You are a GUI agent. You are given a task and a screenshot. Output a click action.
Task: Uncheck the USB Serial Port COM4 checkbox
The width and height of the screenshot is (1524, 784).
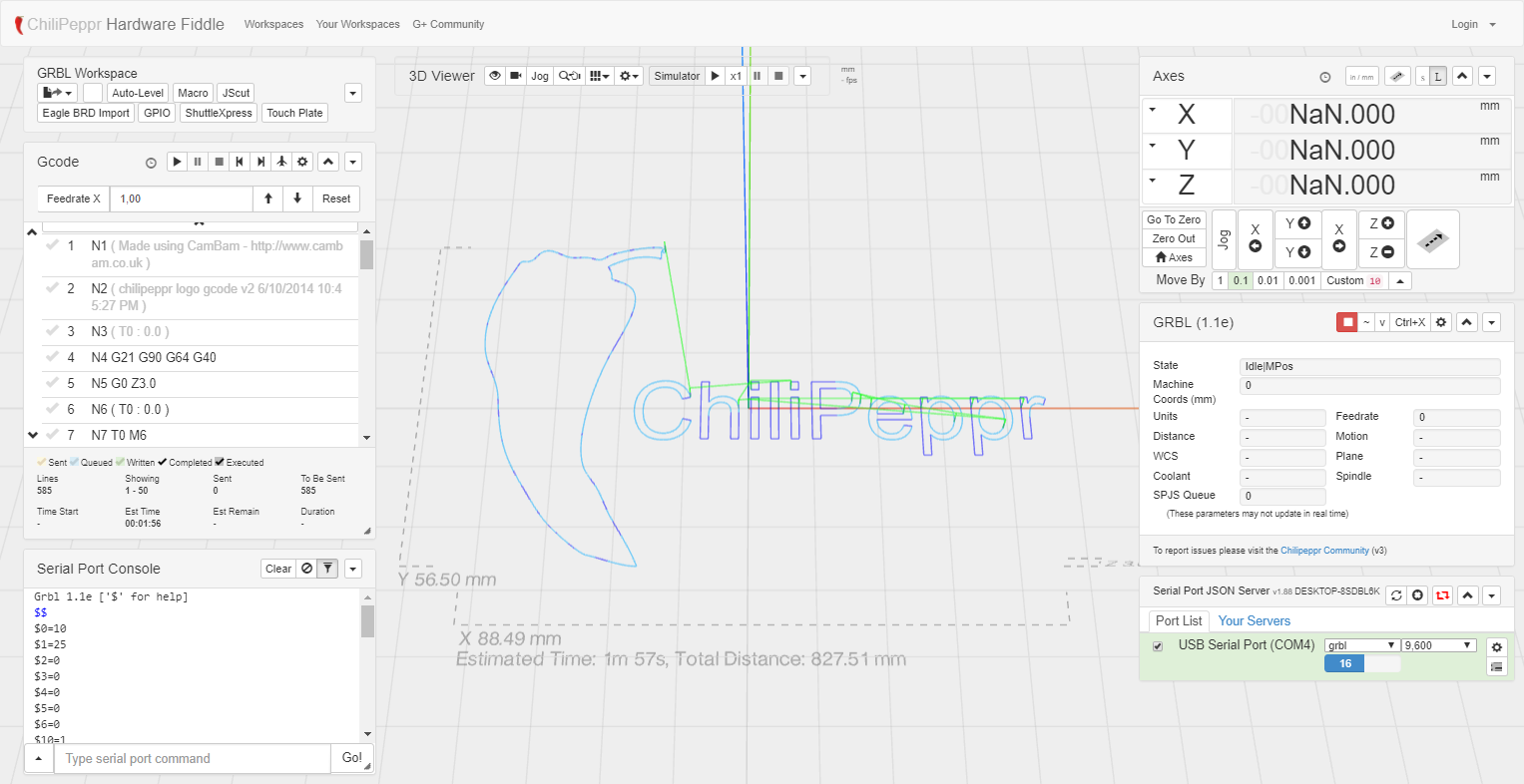[1158, 646]
